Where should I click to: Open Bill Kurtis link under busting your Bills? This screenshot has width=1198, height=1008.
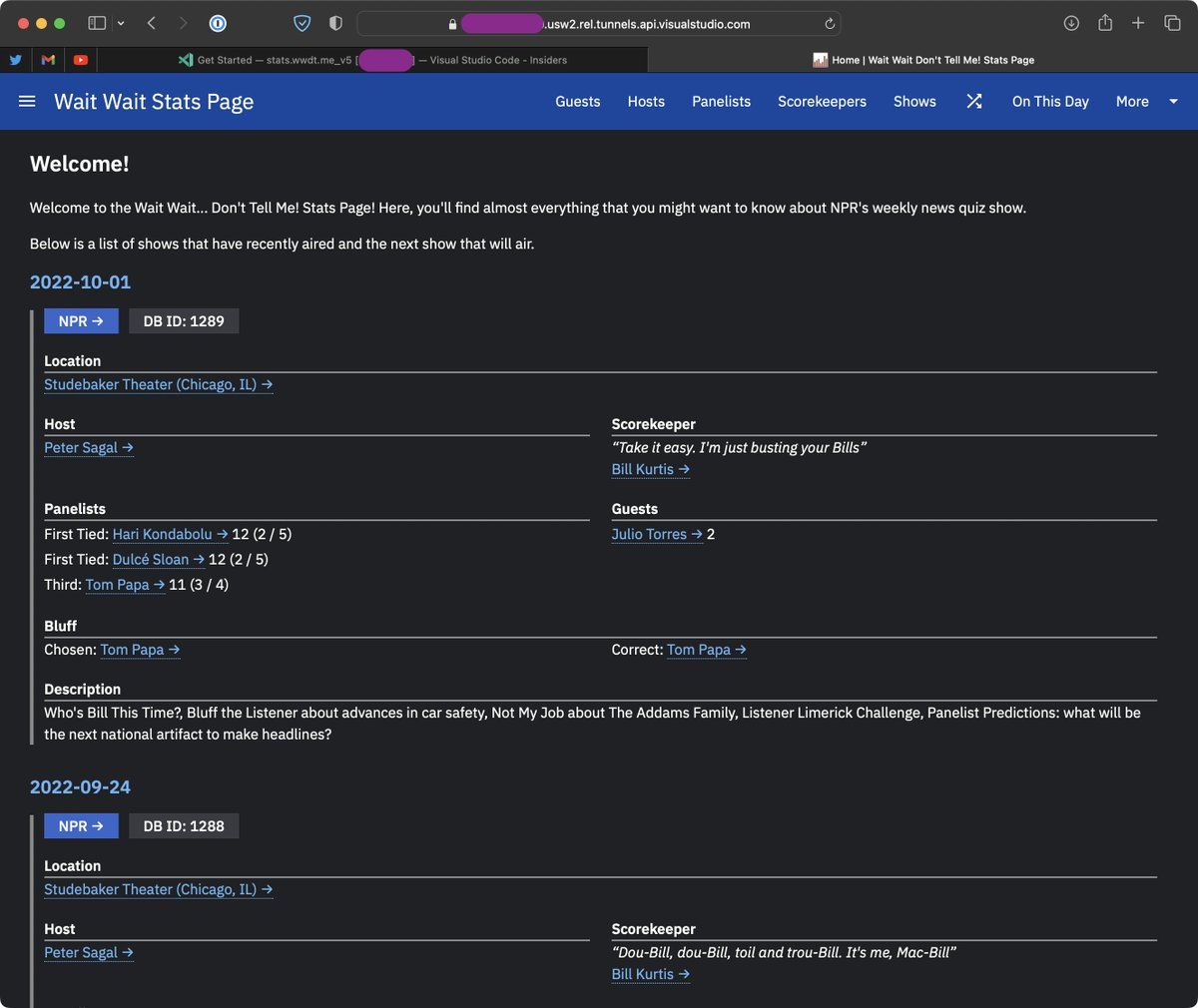coord(651,470)
